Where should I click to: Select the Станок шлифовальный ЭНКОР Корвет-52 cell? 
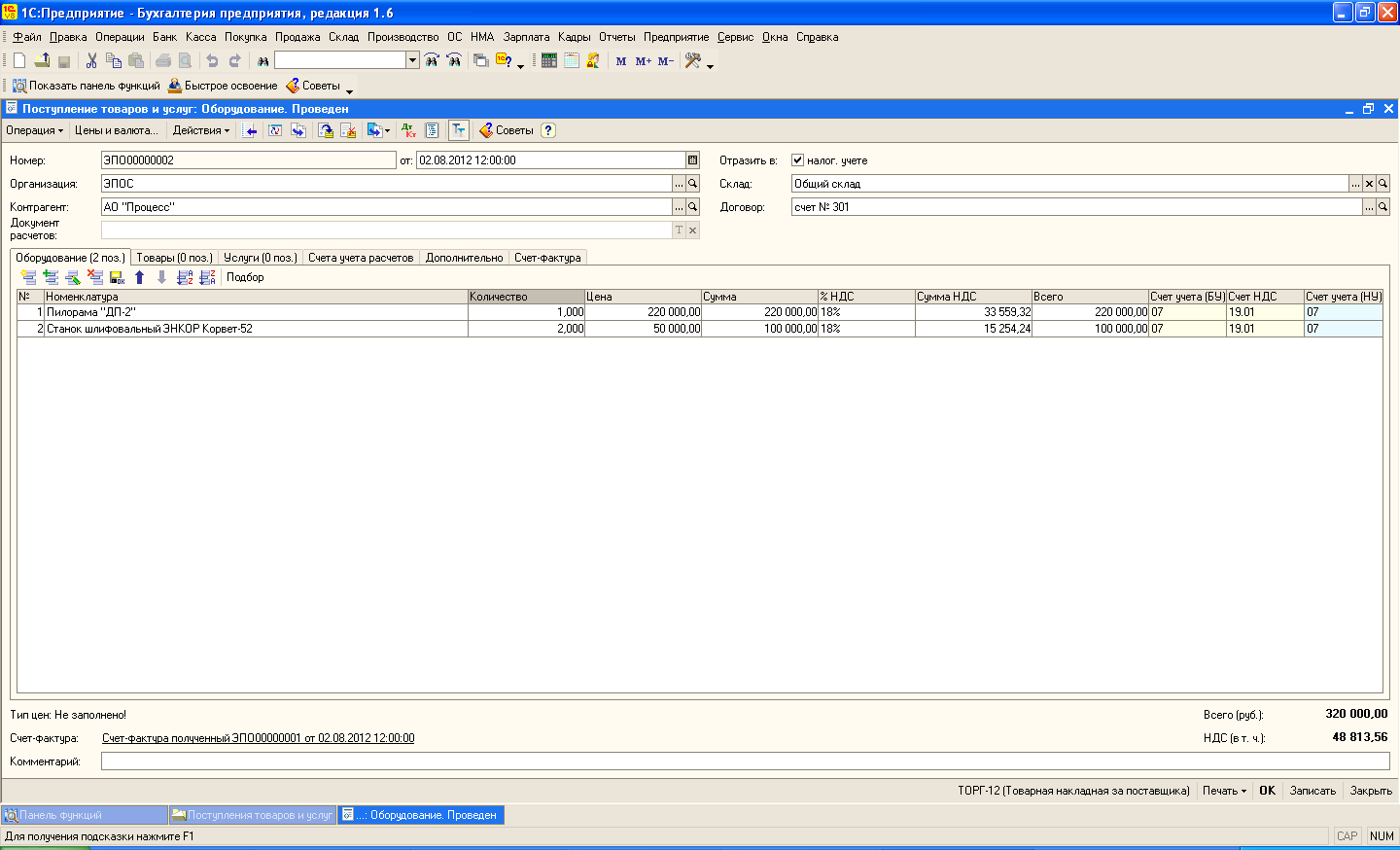(x=256, y=329)
